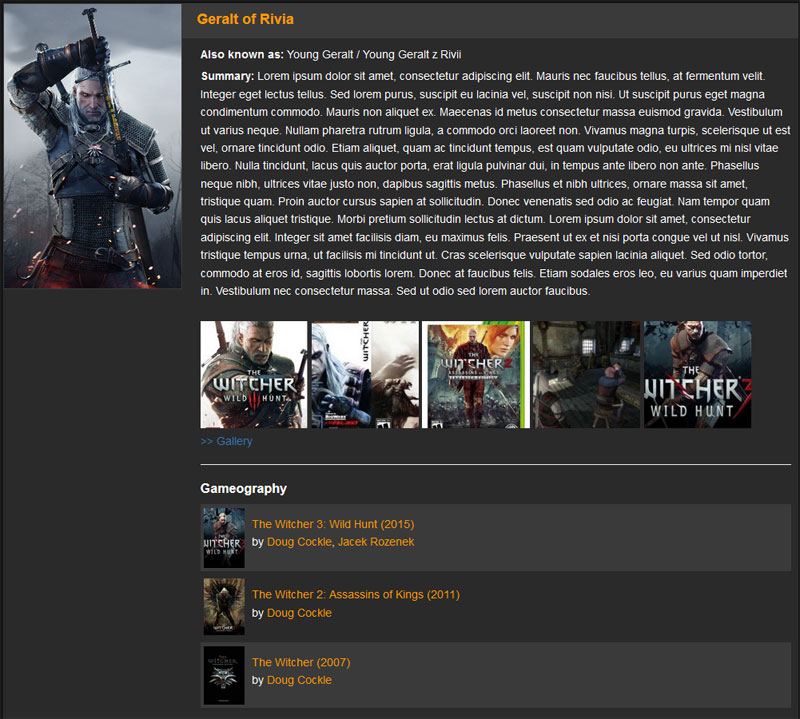Open second gallery image with white-haired Geralt
The height and width of the screenshot is (719, 800).
[365, 375]
